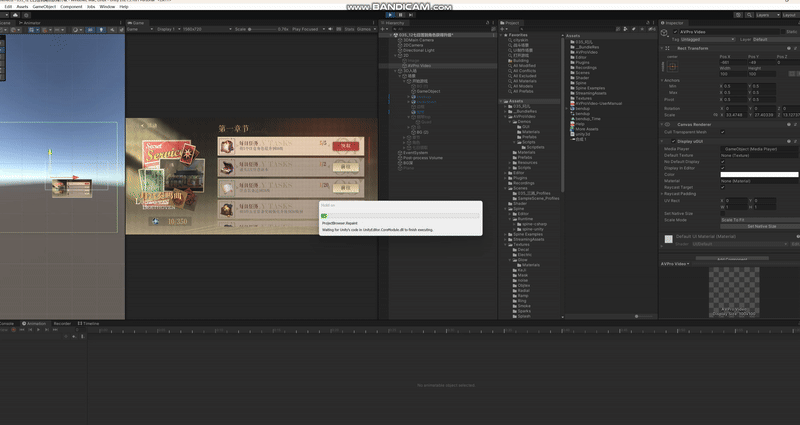
Task: Select AVPro Video object in Hierarchy
Action: click(419, 66)
